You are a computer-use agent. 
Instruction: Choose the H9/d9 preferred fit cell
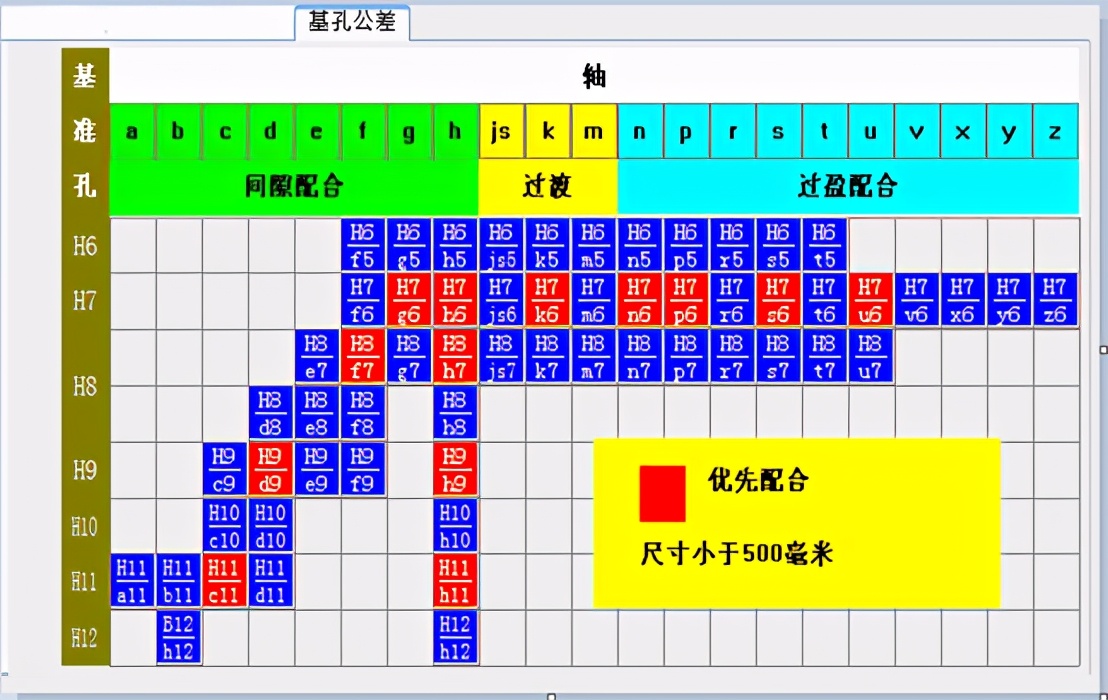[x=270, y=470]
